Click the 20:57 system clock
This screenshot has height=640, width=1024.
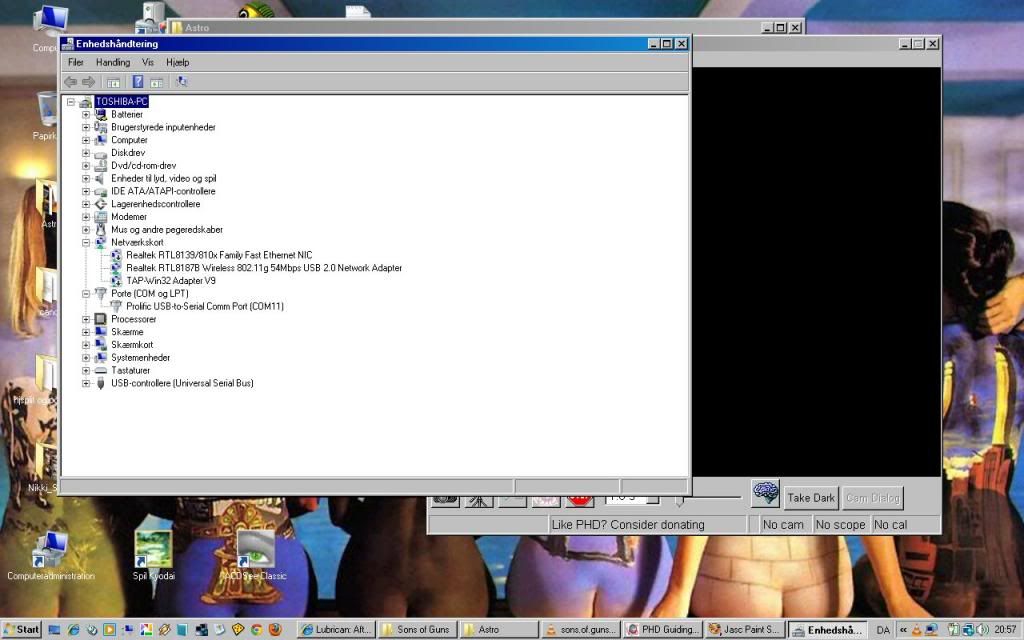pos(1005,630)
